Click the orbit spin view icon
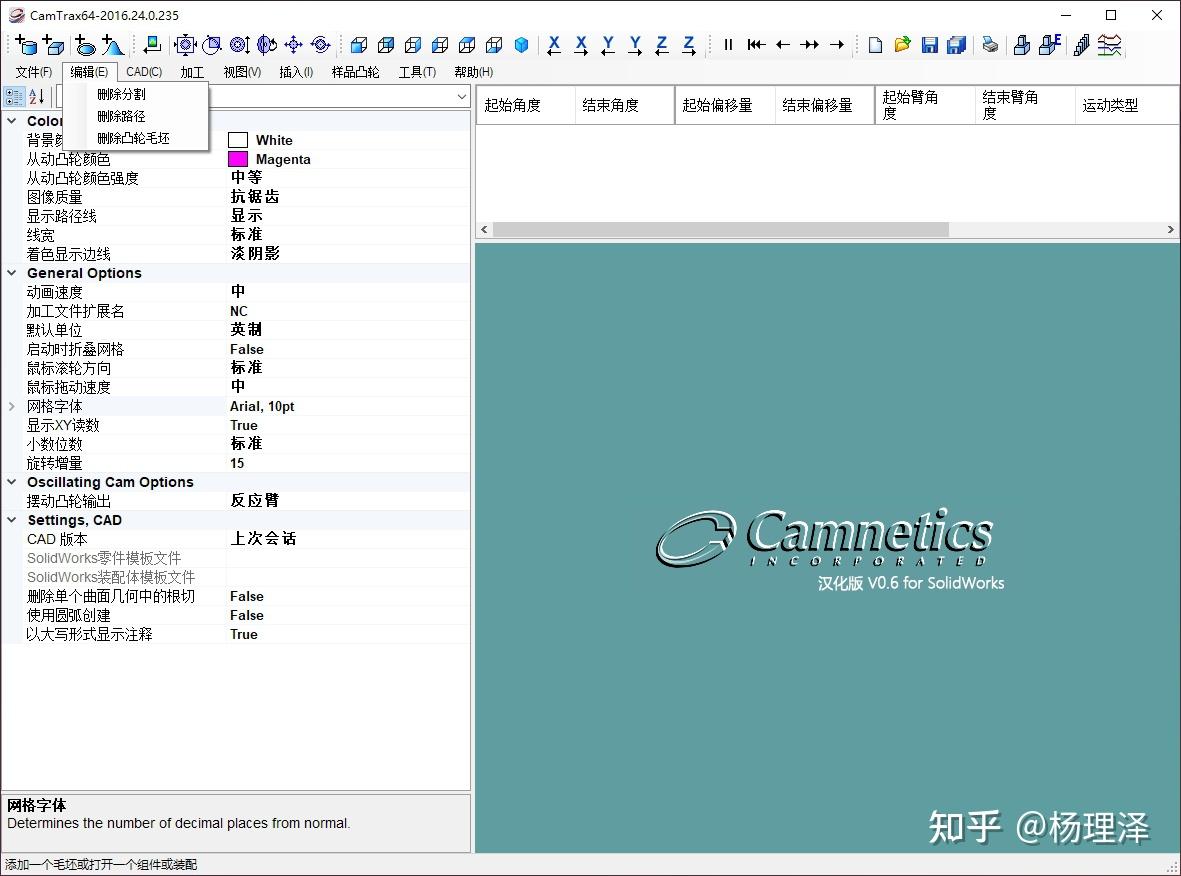The width and height of the screenshot is (1181, 876). coord(321,45)
